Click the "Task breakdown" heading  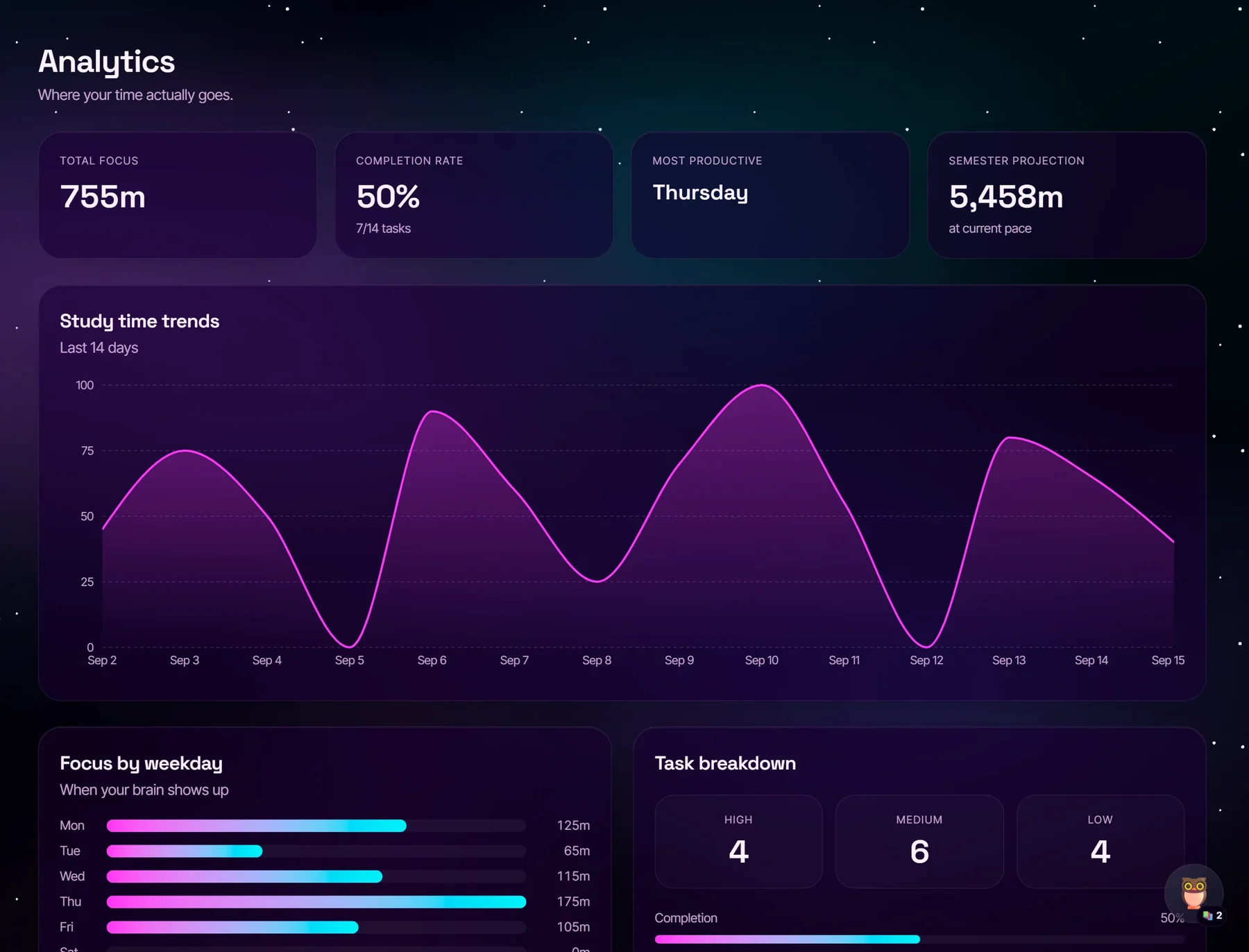725,763
